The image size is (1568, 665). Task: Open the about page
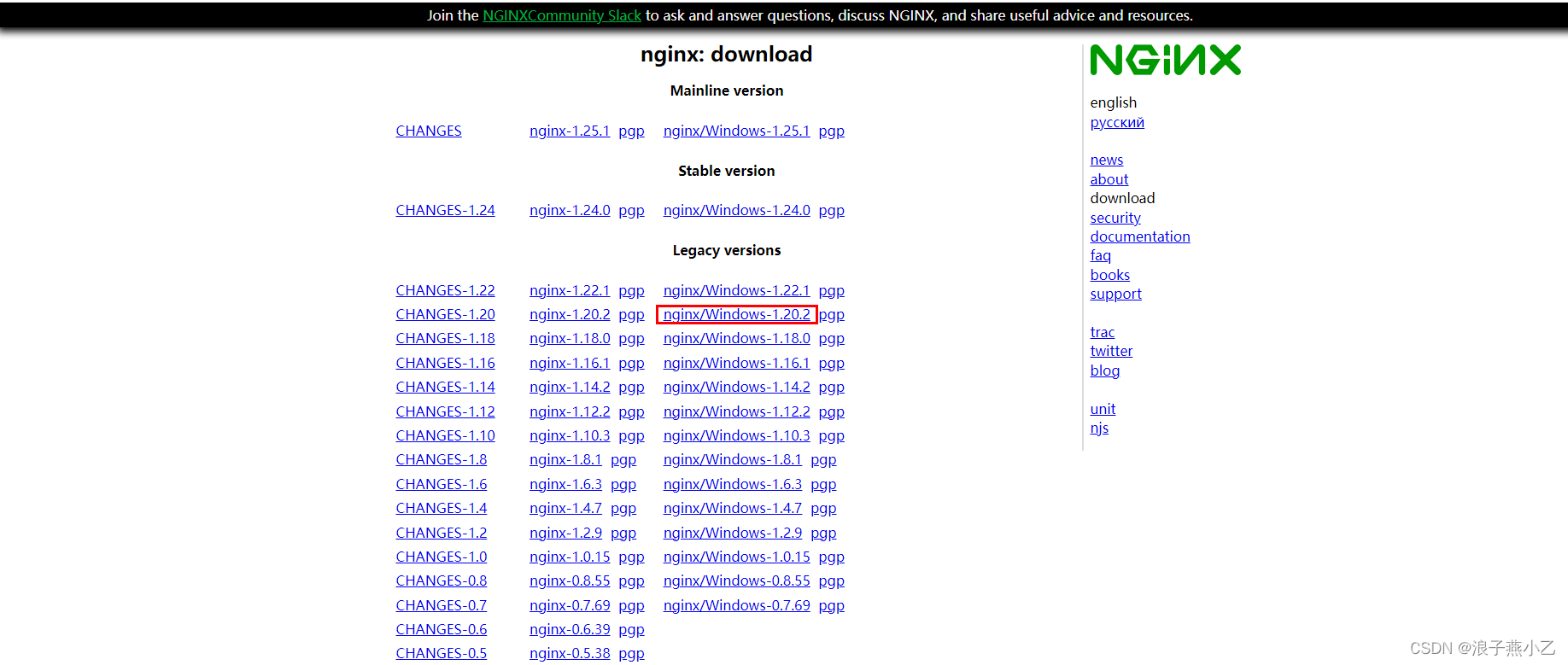tap(1109, 179)
